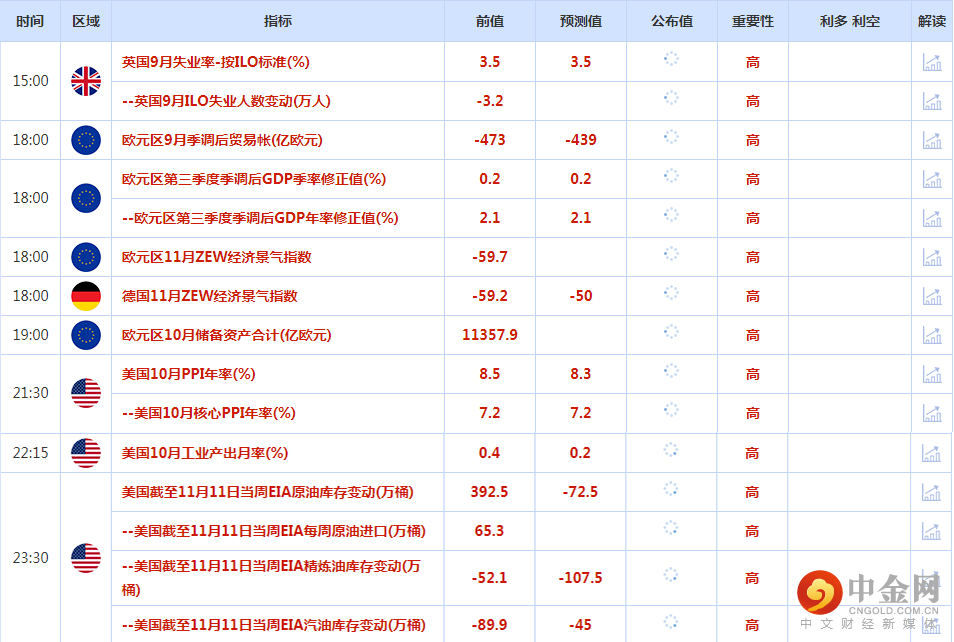Open chart icon for Germany ZEW index row

[x=932, y=296]
